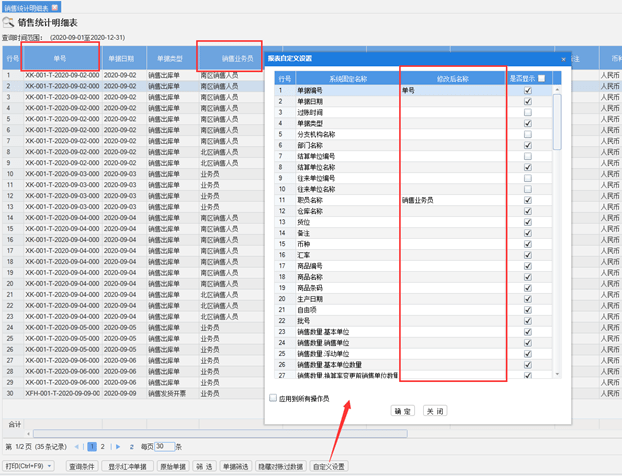Open the 查询条件 bottom toolbar item

click(82, 466)
